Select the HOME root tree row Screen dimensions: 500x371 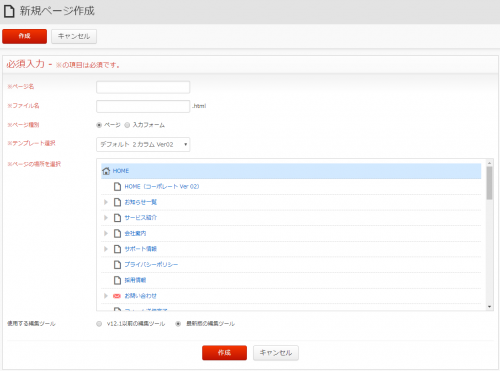click(291, 171)
